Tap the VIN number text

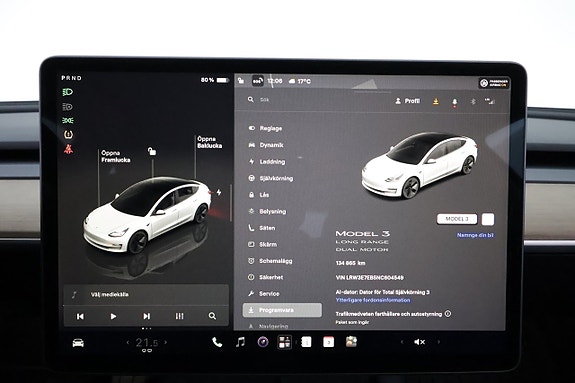[x=370, y=278]
